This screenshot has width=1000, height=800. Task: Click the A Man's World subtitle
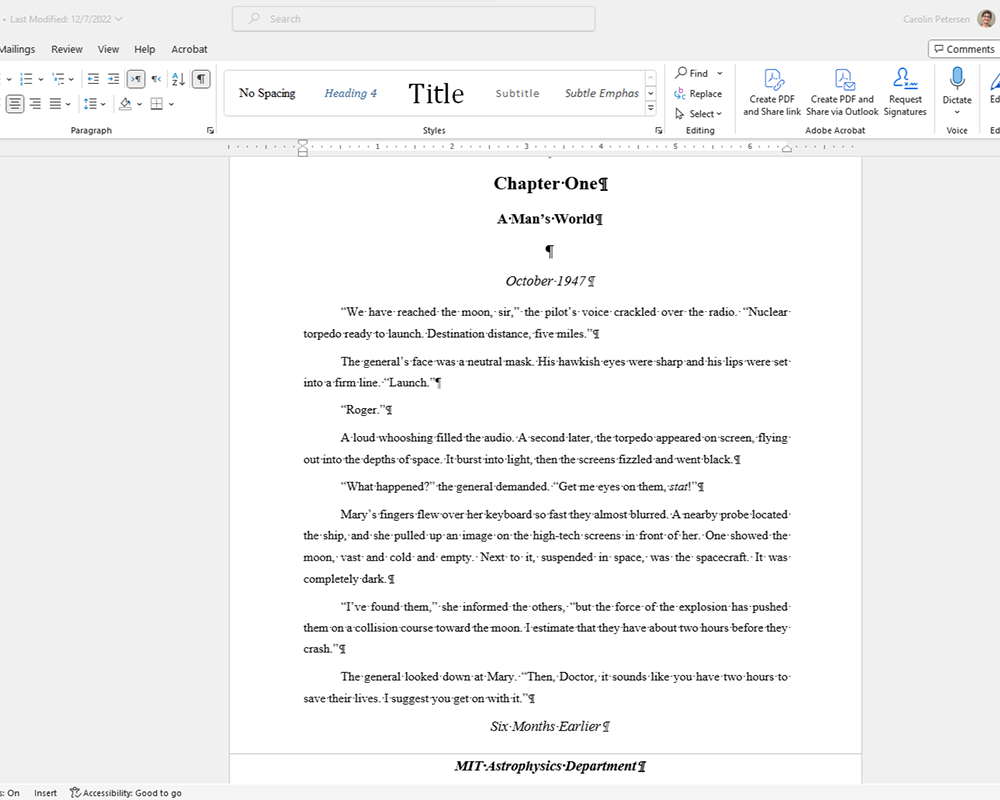point(550,219)
